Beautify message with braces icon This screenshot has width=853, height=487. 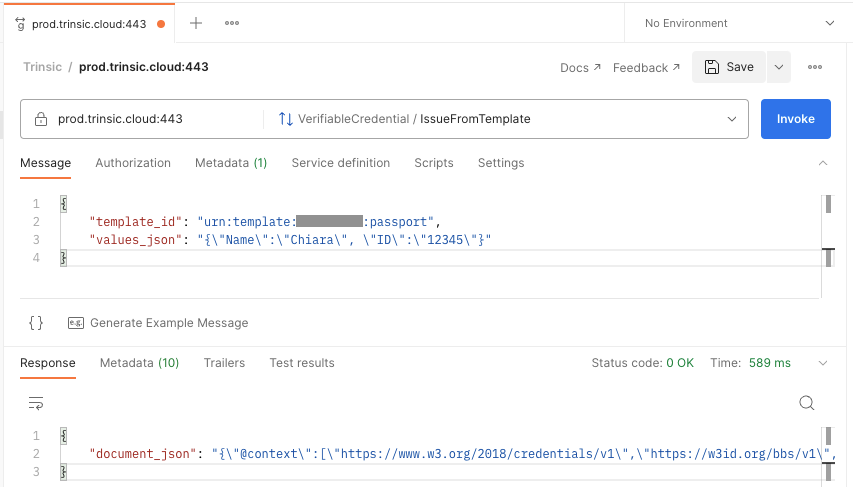[36, 323]
